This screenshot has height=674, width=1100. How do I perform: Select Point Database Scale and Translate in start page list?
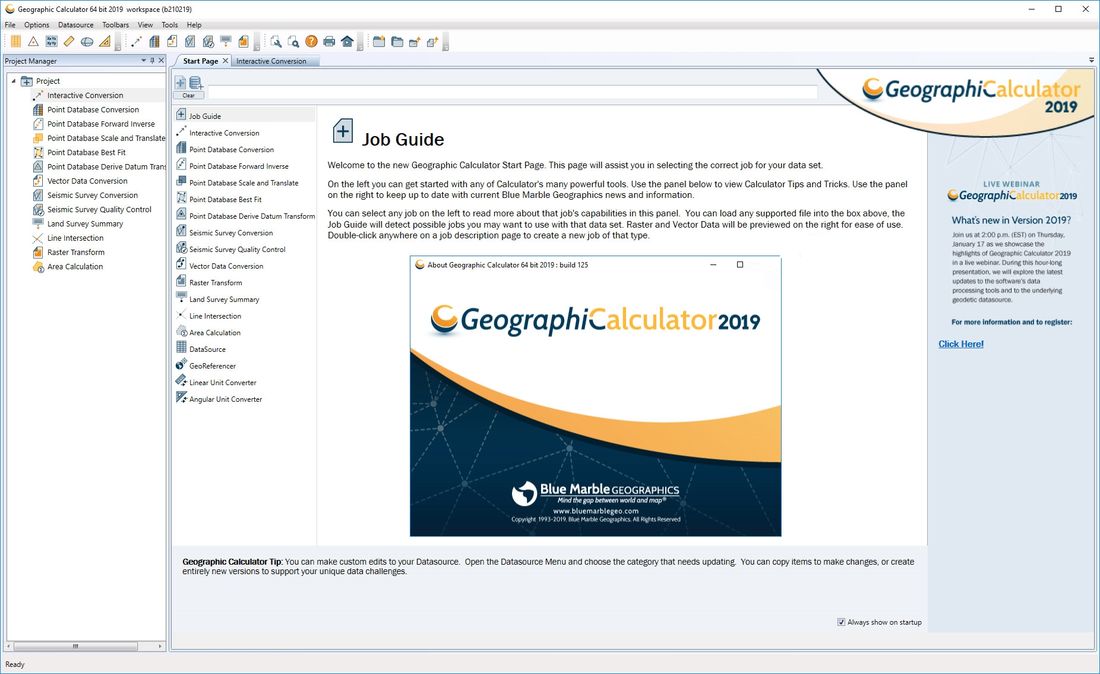coord(243,183)
